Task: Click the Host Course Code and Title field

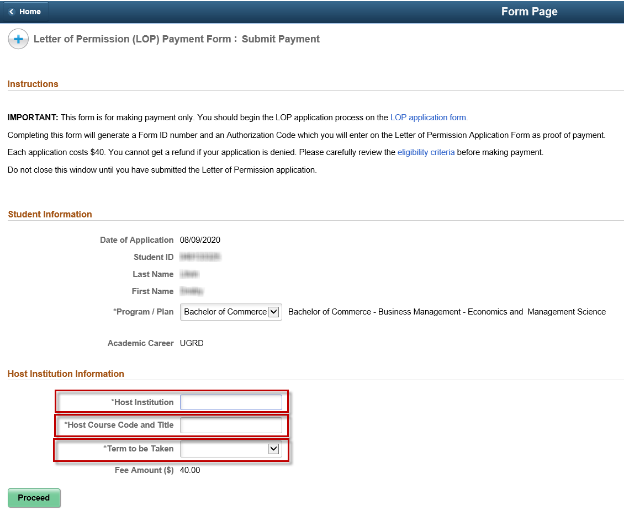Action: [x=231, y=425]
